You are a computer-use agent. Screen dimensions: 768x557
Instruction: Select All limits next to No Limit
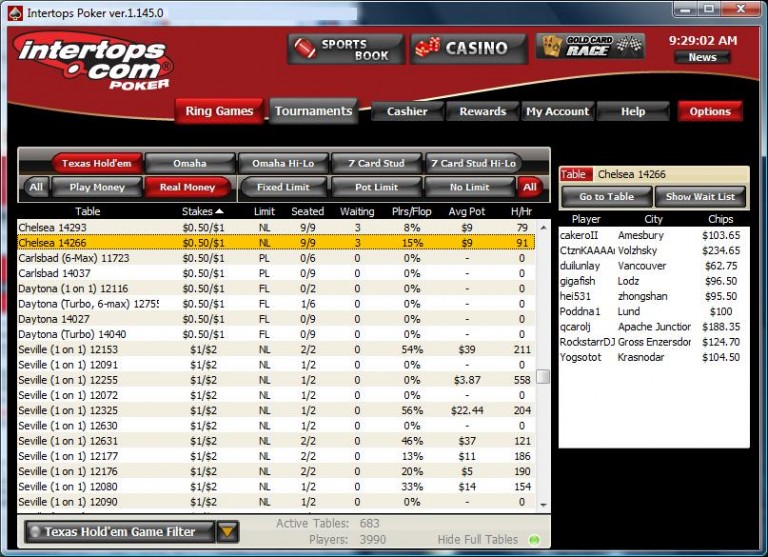[529, 187]
